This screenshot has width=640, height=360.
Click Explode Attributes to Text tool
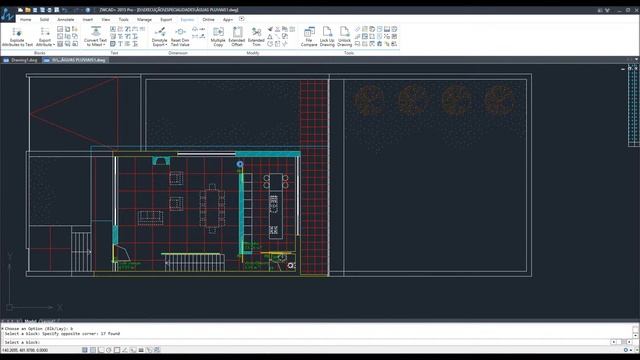coord(17,37)
